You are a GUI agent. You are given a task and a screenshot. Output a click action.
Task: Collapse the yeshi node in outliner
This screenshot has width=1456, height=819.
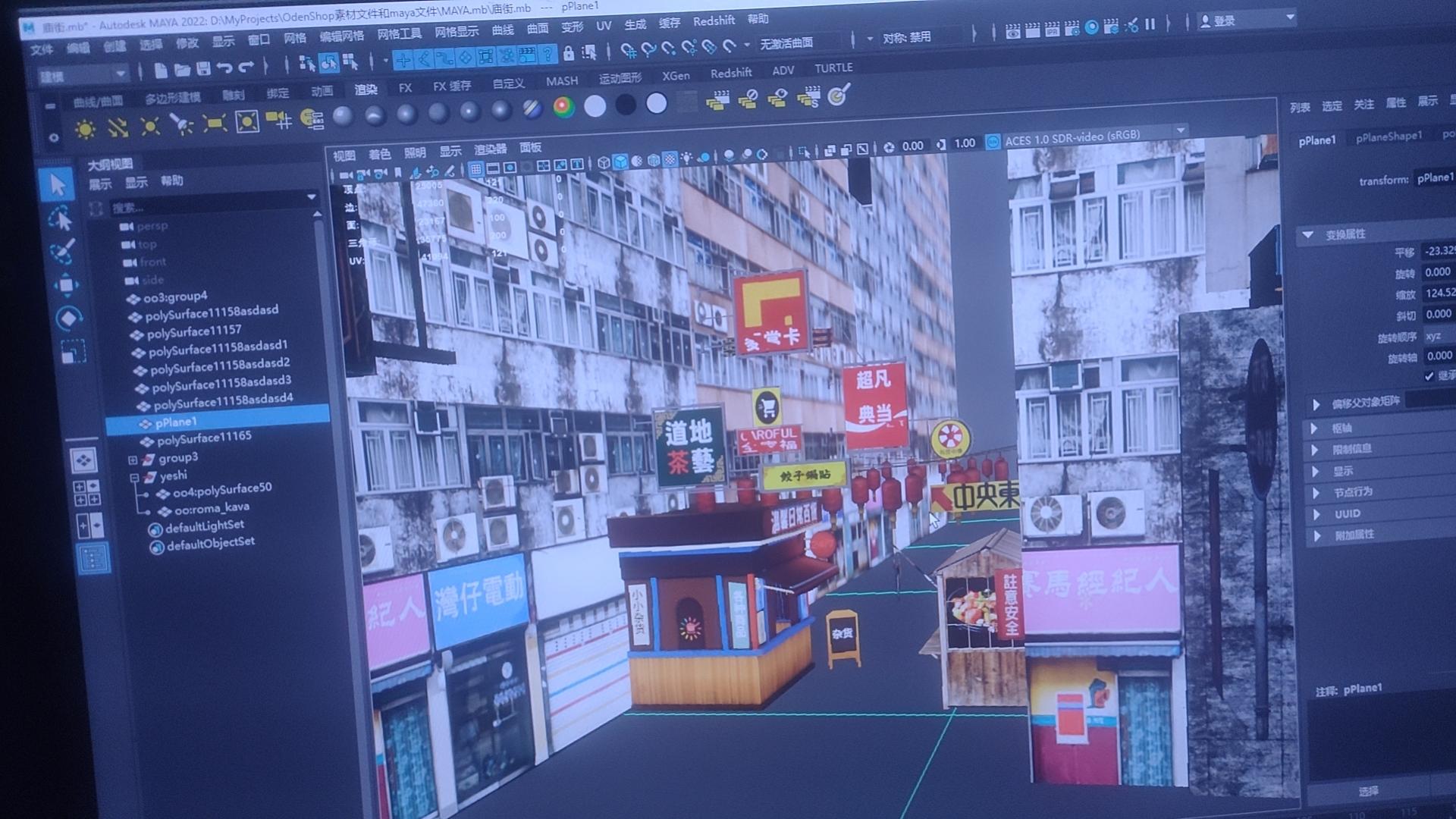(134, 478)
